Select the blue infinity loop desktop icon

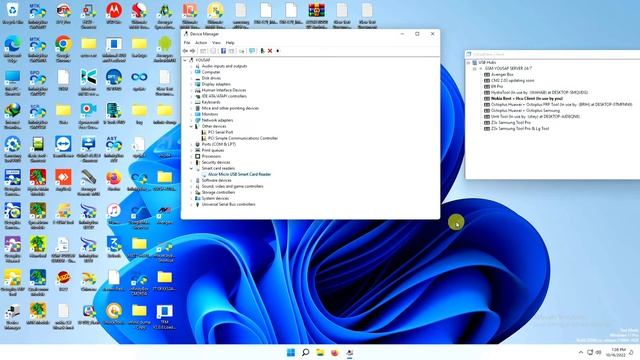coord(139,80)
